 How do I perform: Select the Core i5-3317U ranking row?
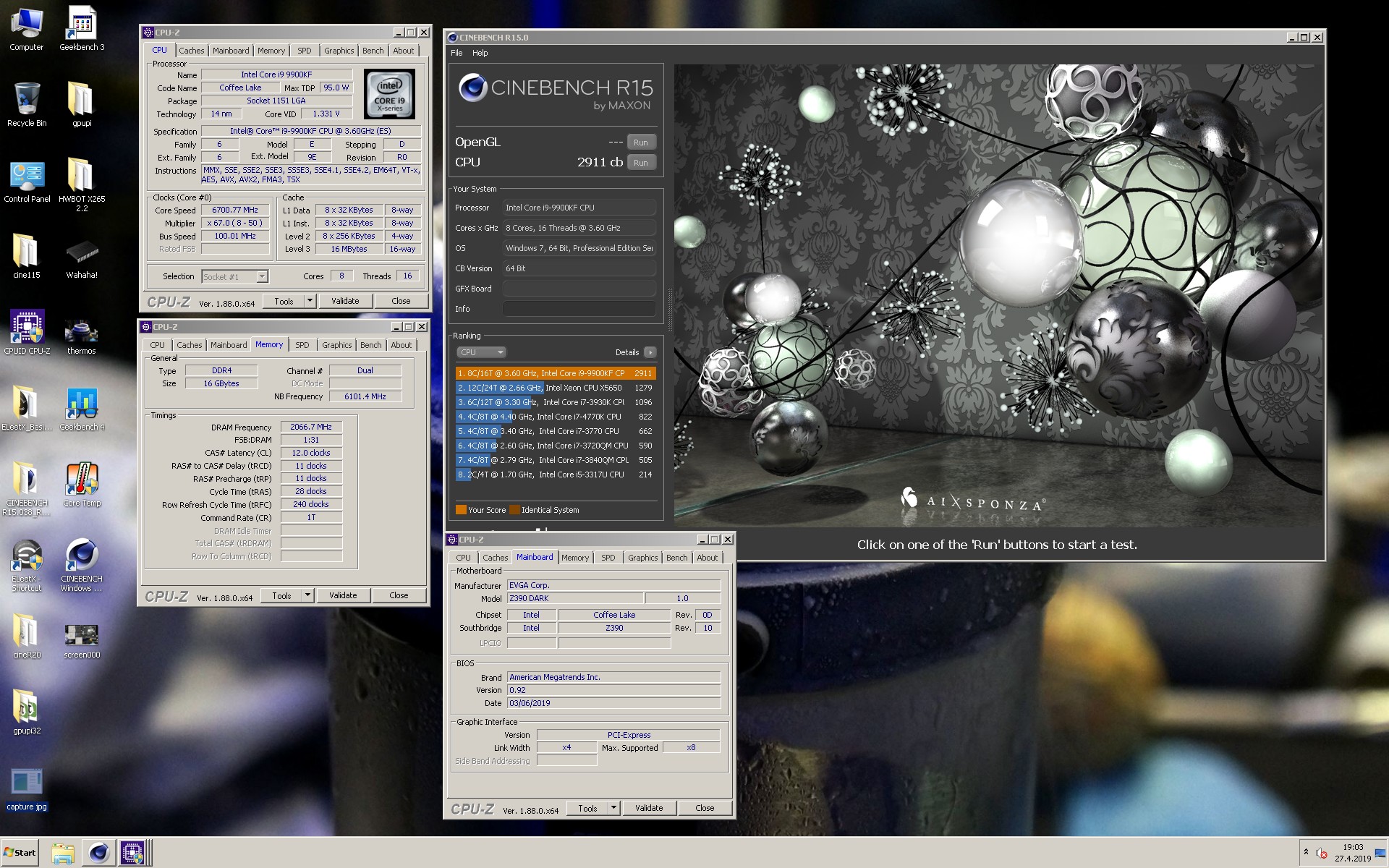pyautogui.click(x=556, y=475)
